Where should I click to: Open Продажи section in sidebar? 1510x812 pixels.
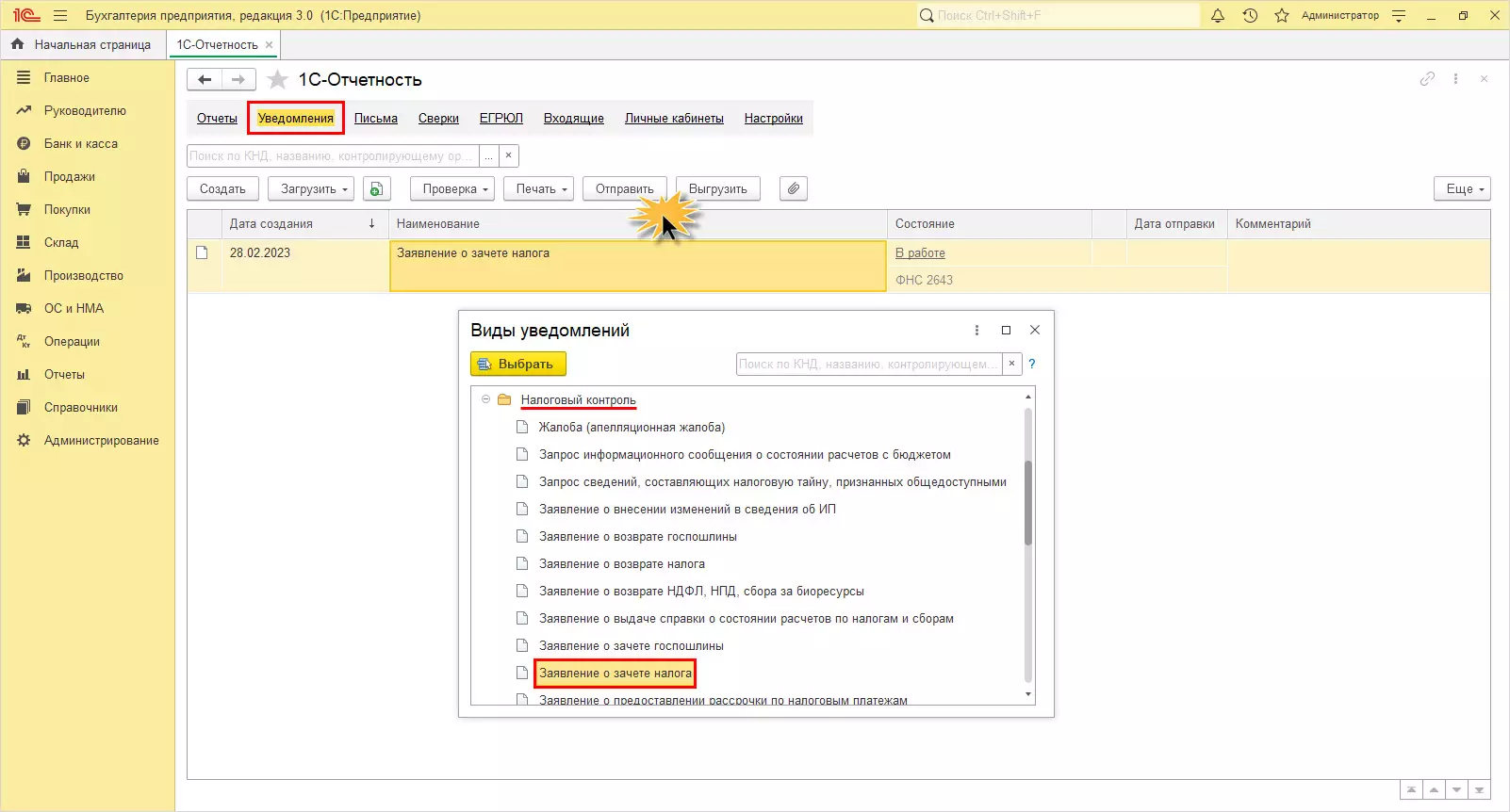[70, 177]
